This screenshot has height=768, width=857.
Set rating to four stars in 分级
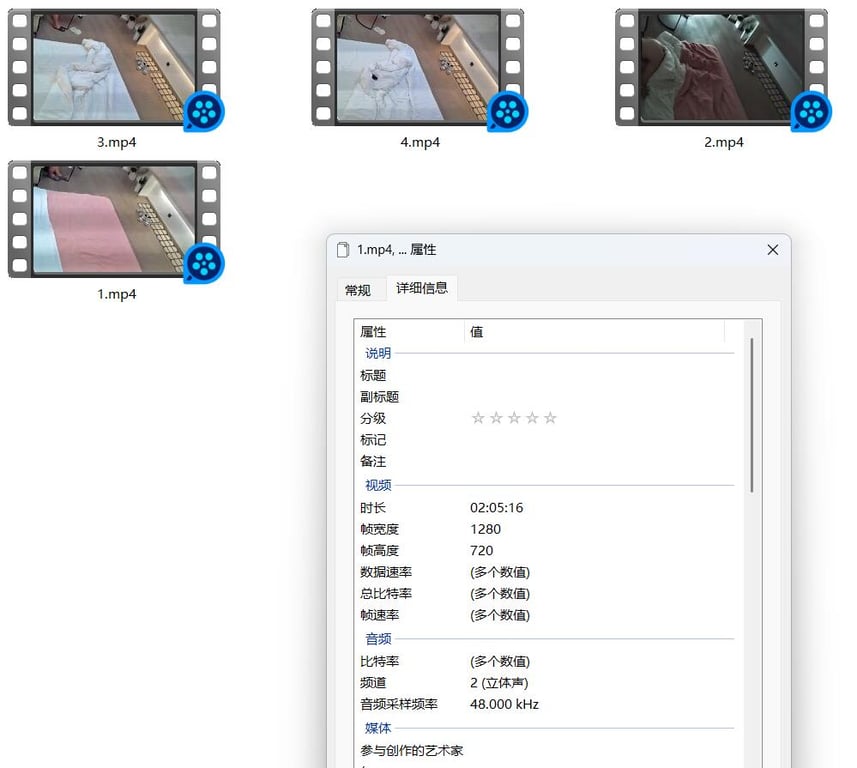532,418
